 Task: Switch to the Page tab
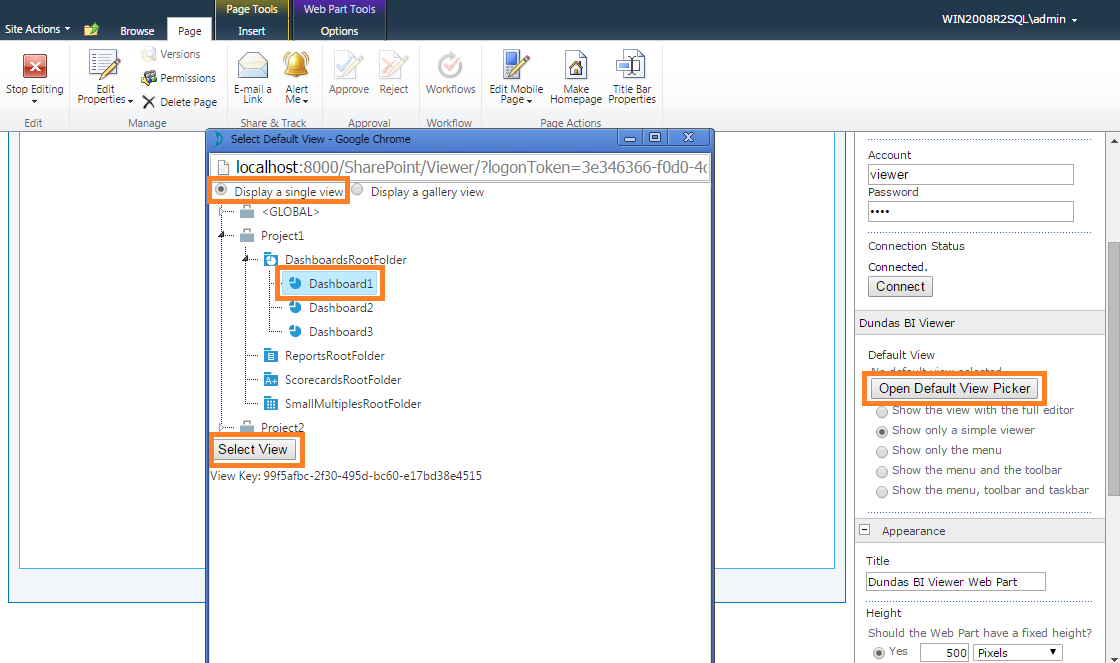pyautogui.click(x=190, y=30)
